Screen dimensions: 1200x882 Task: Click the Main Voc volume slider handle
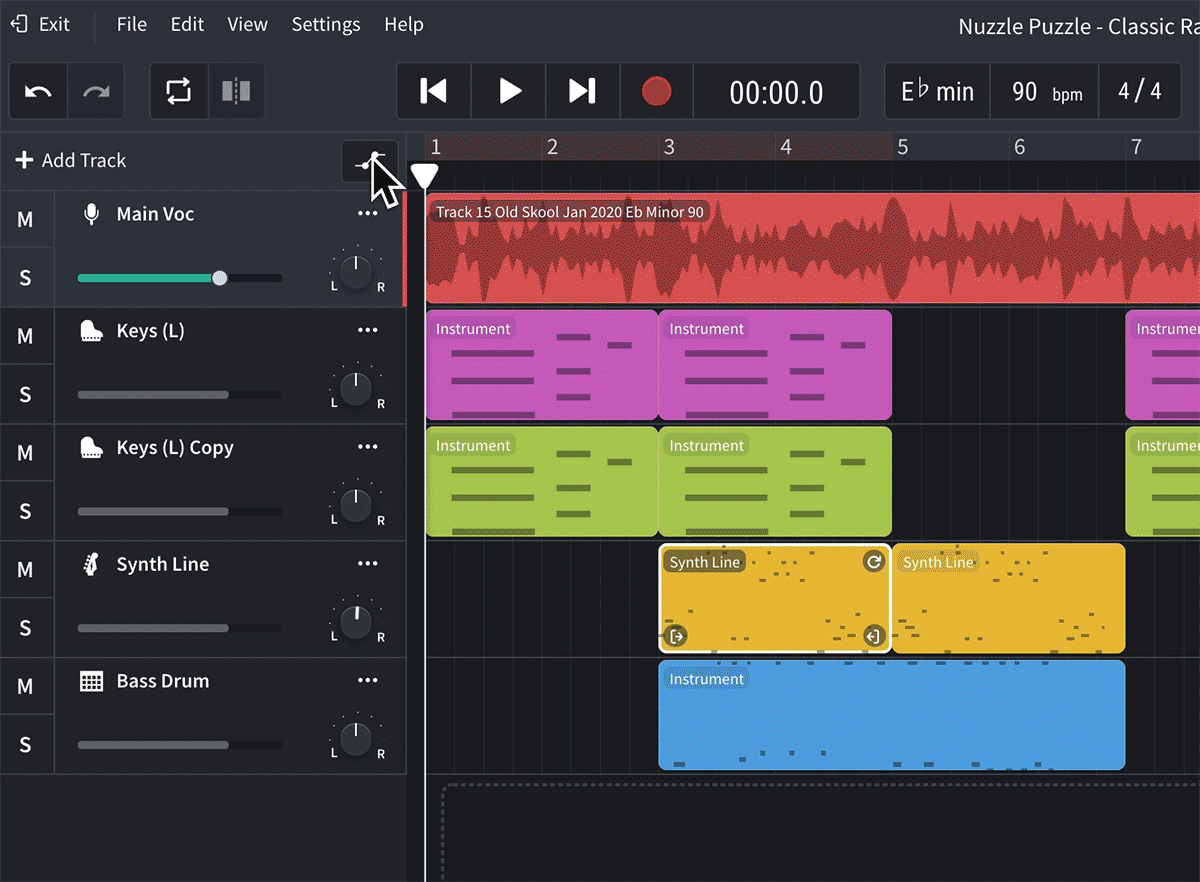[220, 278]
